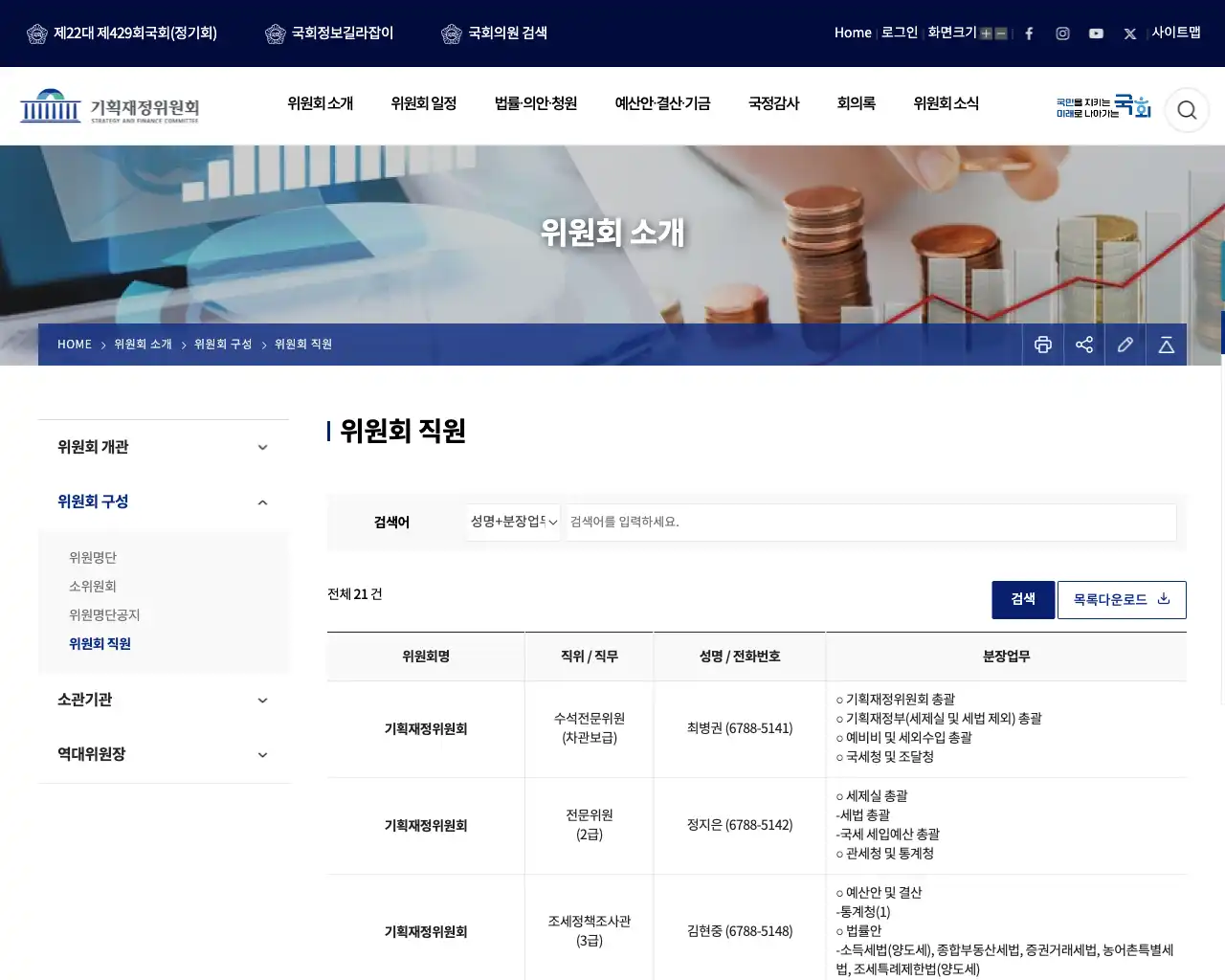The image size is (1225, 980).
Task: Open the YouTube channel icon
Action: (1096, 33)
